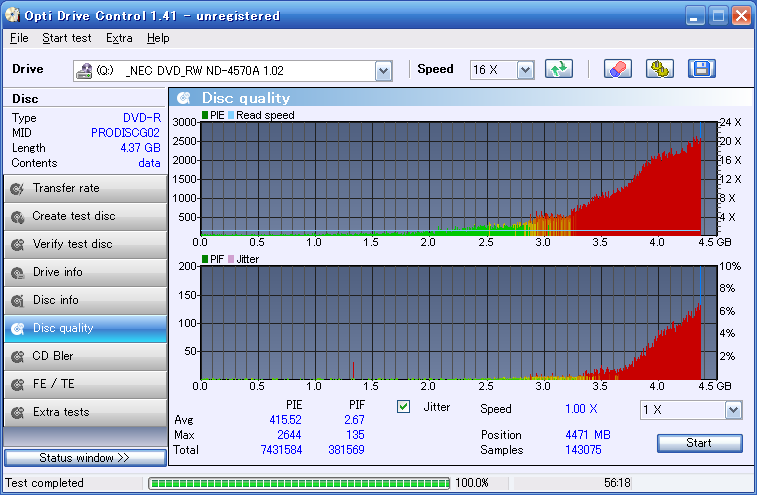Viewport: 757px width, 495px height.
Task: Click the Disc info disc icon
Action: 17,300
